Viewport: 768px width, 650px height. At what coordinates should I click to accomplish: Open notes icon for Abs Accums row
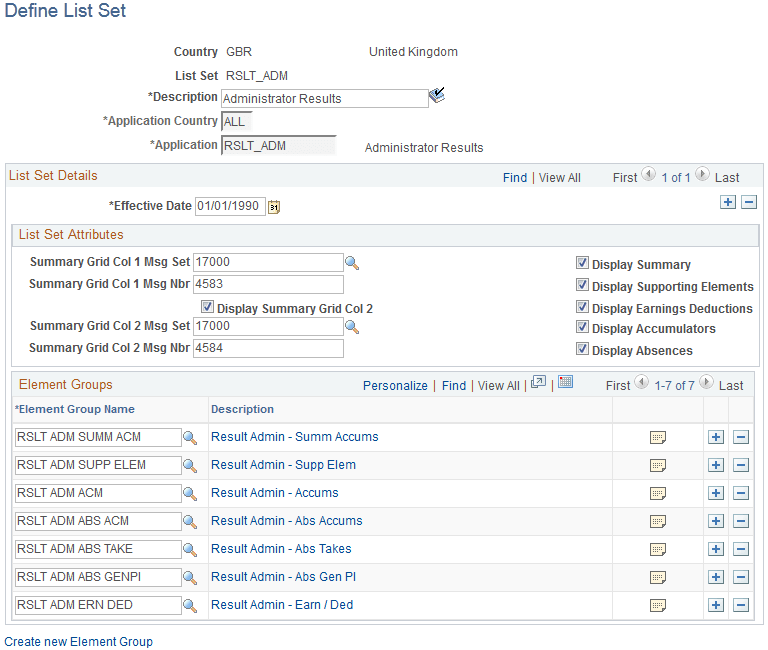pyautogui.click(x=658, y=522)
